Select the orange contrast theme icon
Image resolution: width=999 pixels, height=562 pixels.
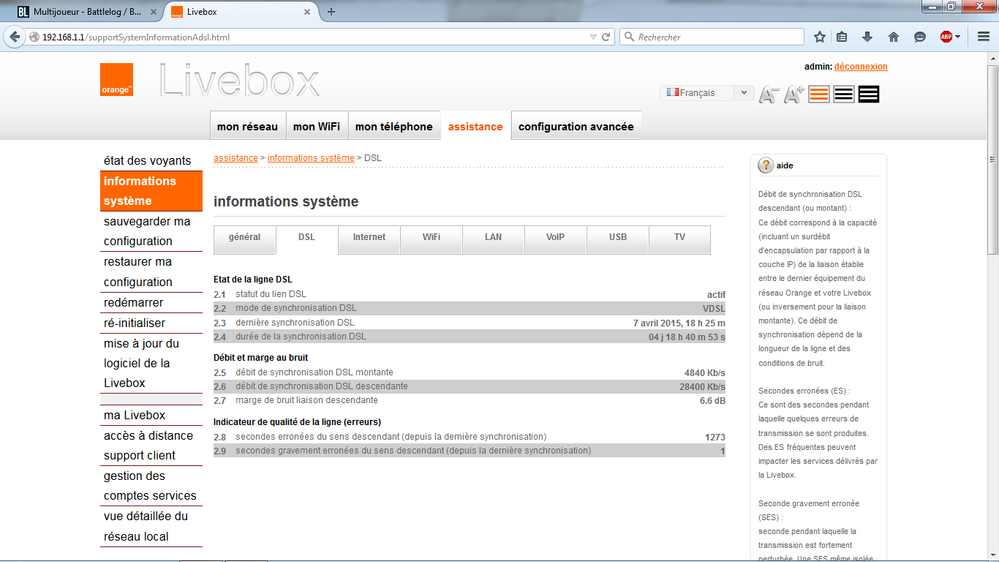pyautogui.click(x=819, y=94)
